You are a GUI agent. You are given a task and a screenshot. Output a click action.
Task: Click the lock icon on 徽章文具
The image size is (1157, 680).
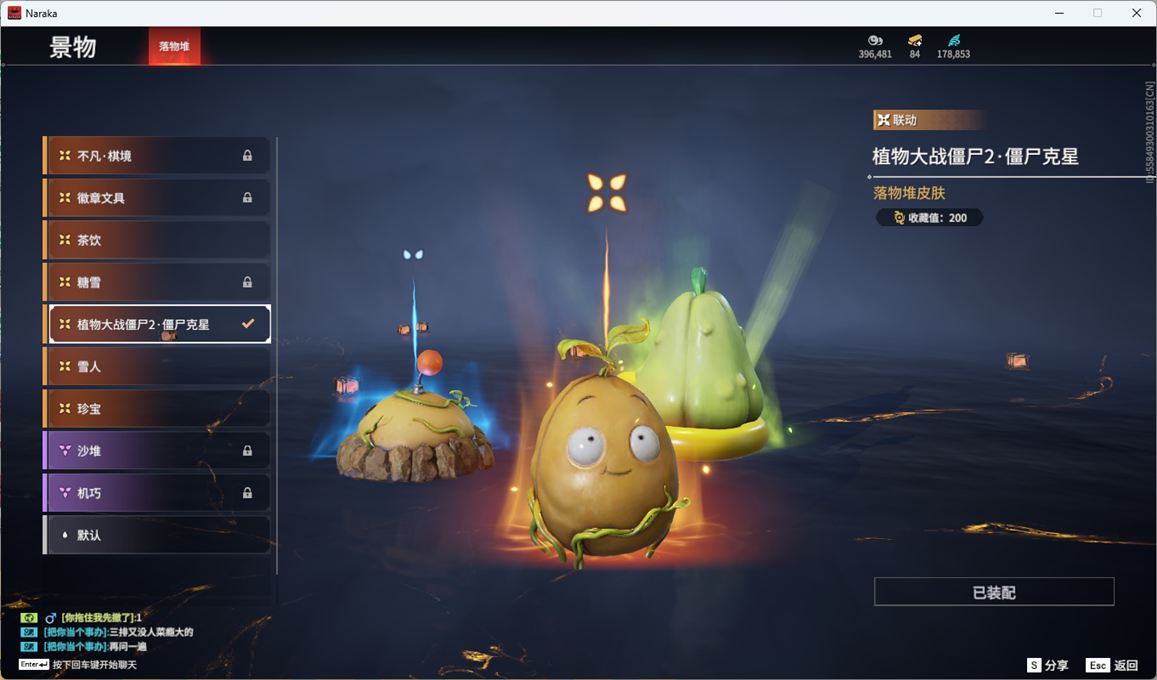click(x=247, y=198)
